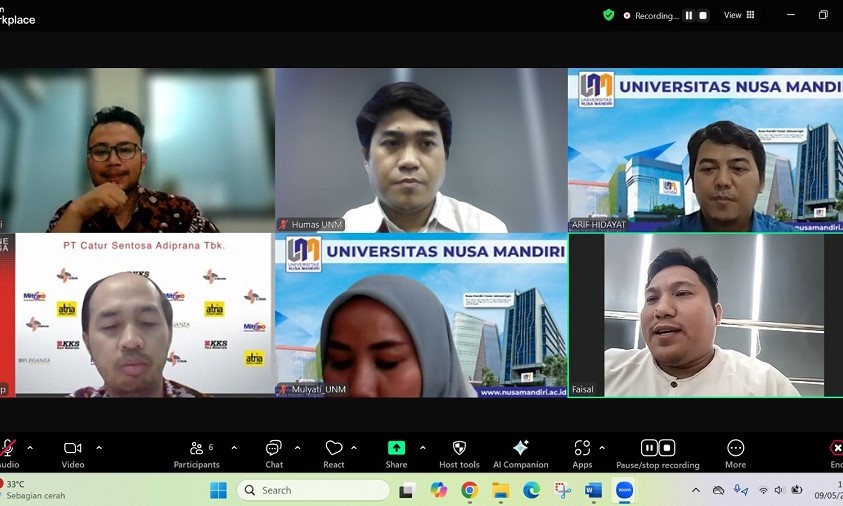Open the React heart menu

tap(334, 454)
